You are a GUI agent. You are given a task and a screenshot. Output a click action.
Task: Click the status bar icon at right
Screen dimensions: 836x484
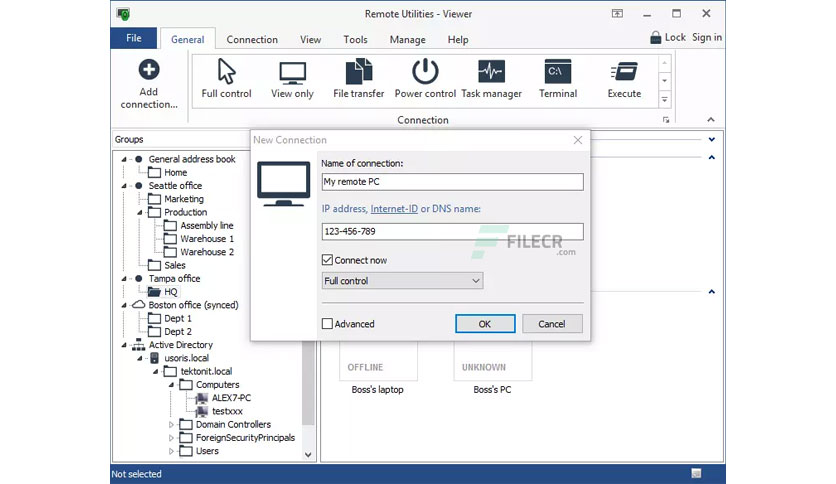point(696,473)
